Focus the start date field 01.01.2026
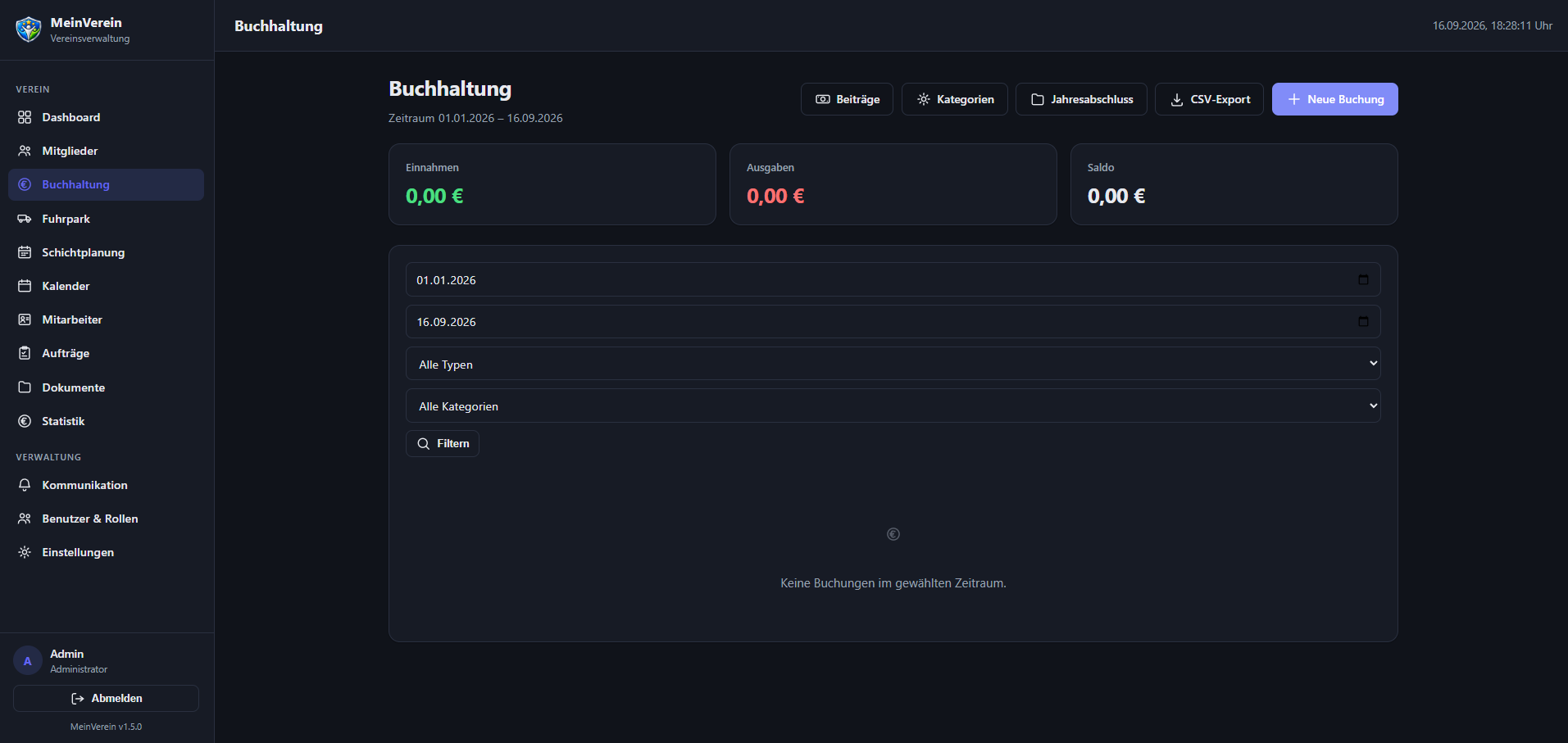Screen dimensions: 1568x743 point(893,279)
